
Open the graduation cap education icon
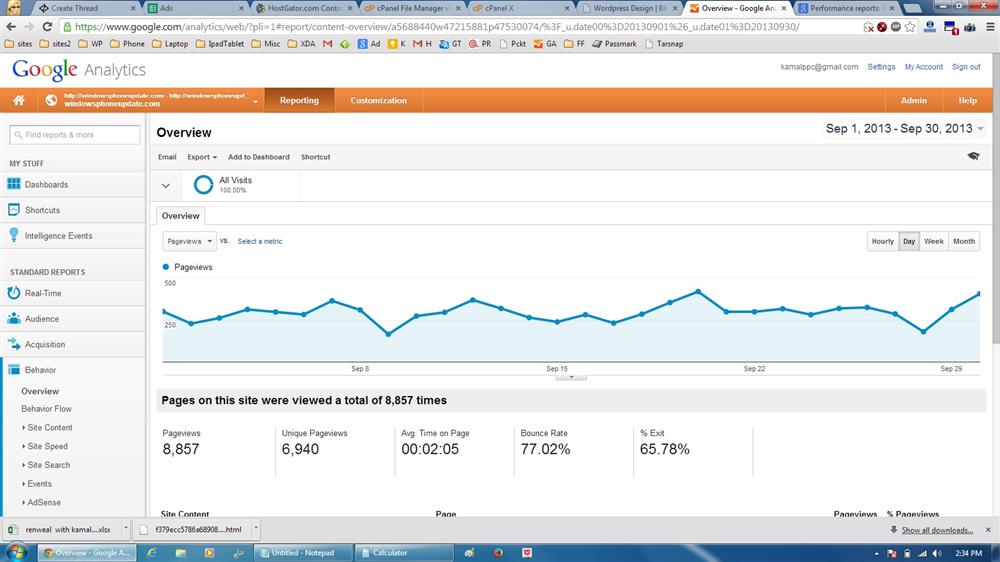(973, 156)
